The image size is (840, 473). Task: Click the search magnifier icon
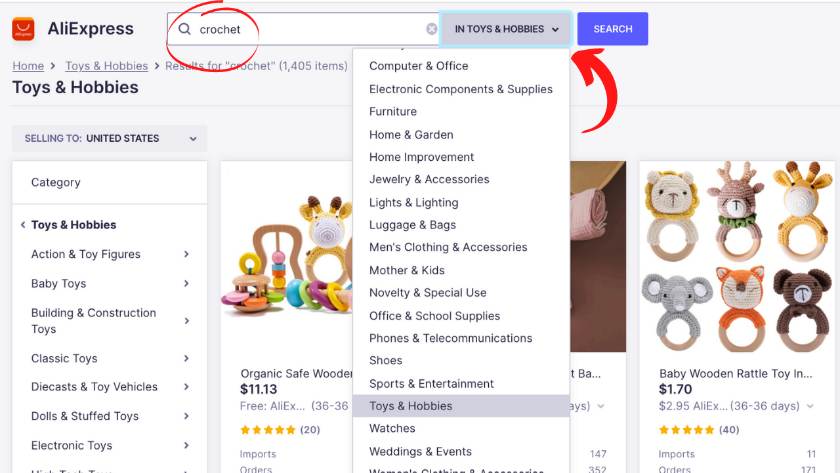click(x=184, y=29)
